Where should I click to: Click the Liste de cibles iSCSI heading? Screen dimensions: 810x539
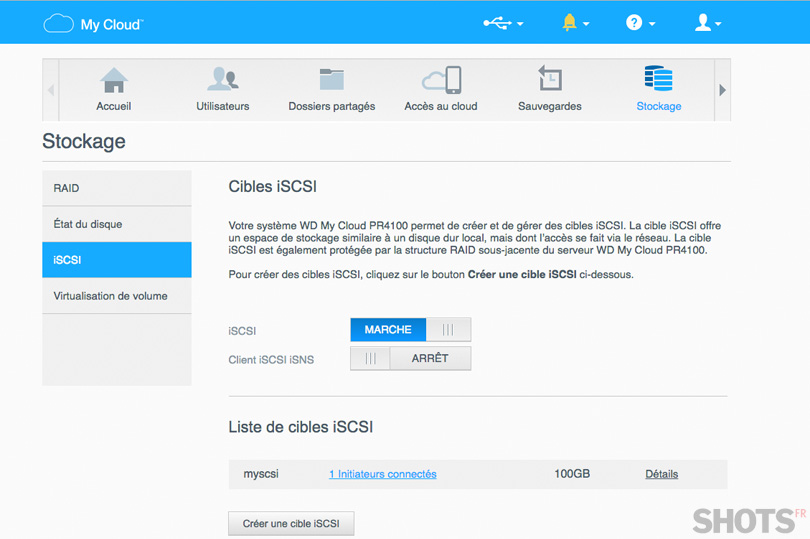tap(301, 427)
